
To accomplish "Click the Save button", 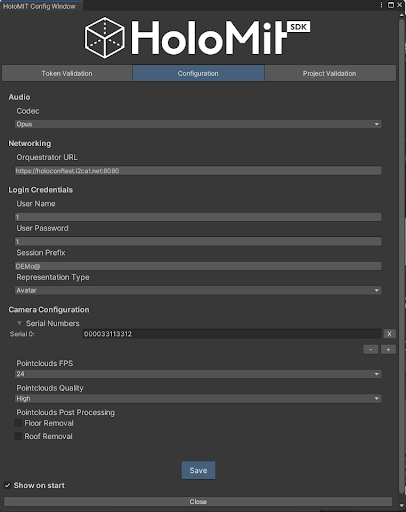I will [198, 470].
